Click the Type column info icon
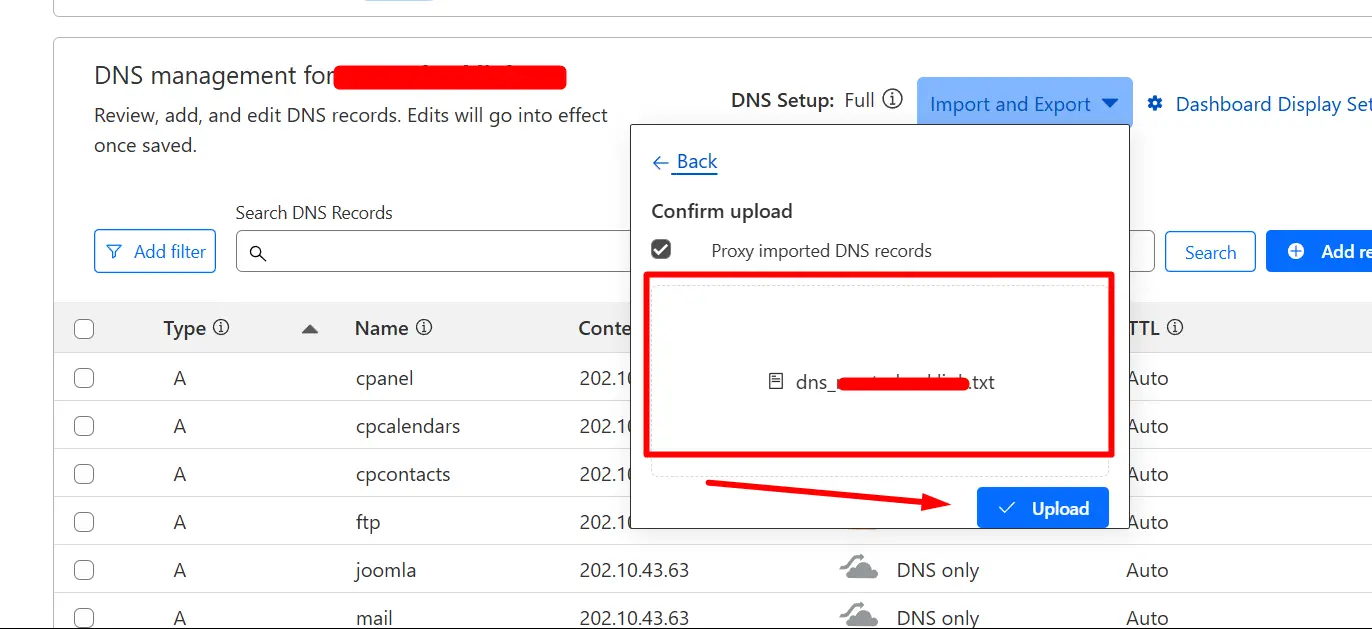This screenshot has height=629, width=1372. (x=221, y=327)
